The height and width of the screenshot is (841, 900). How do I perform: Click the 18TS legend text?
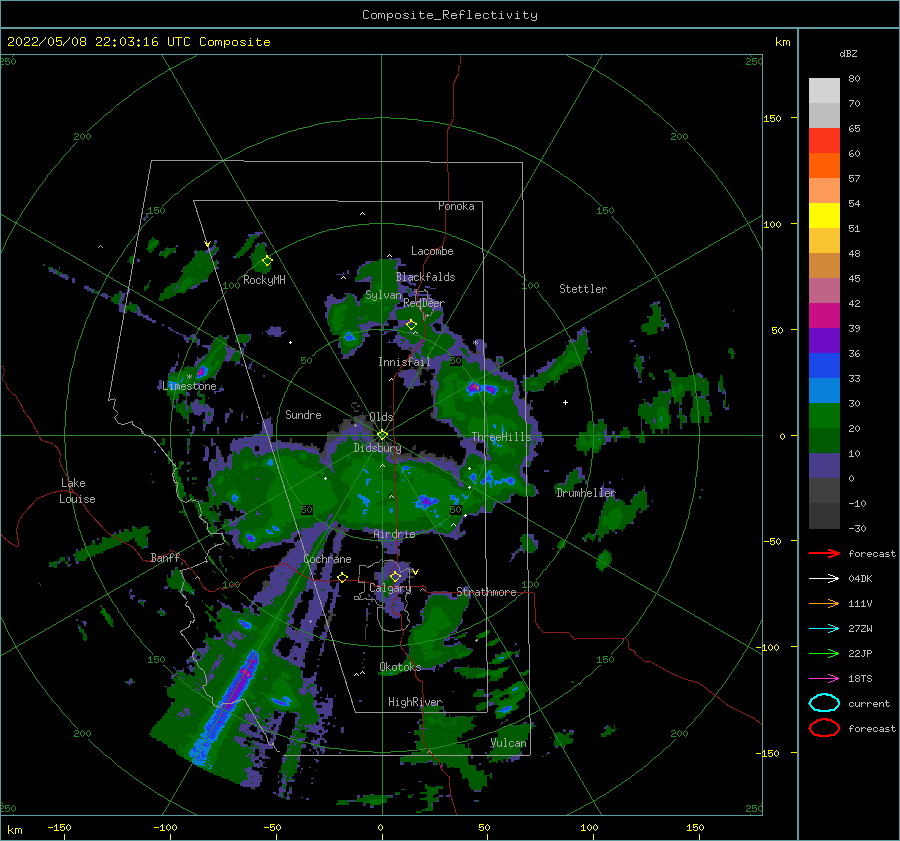coord(860,679)
